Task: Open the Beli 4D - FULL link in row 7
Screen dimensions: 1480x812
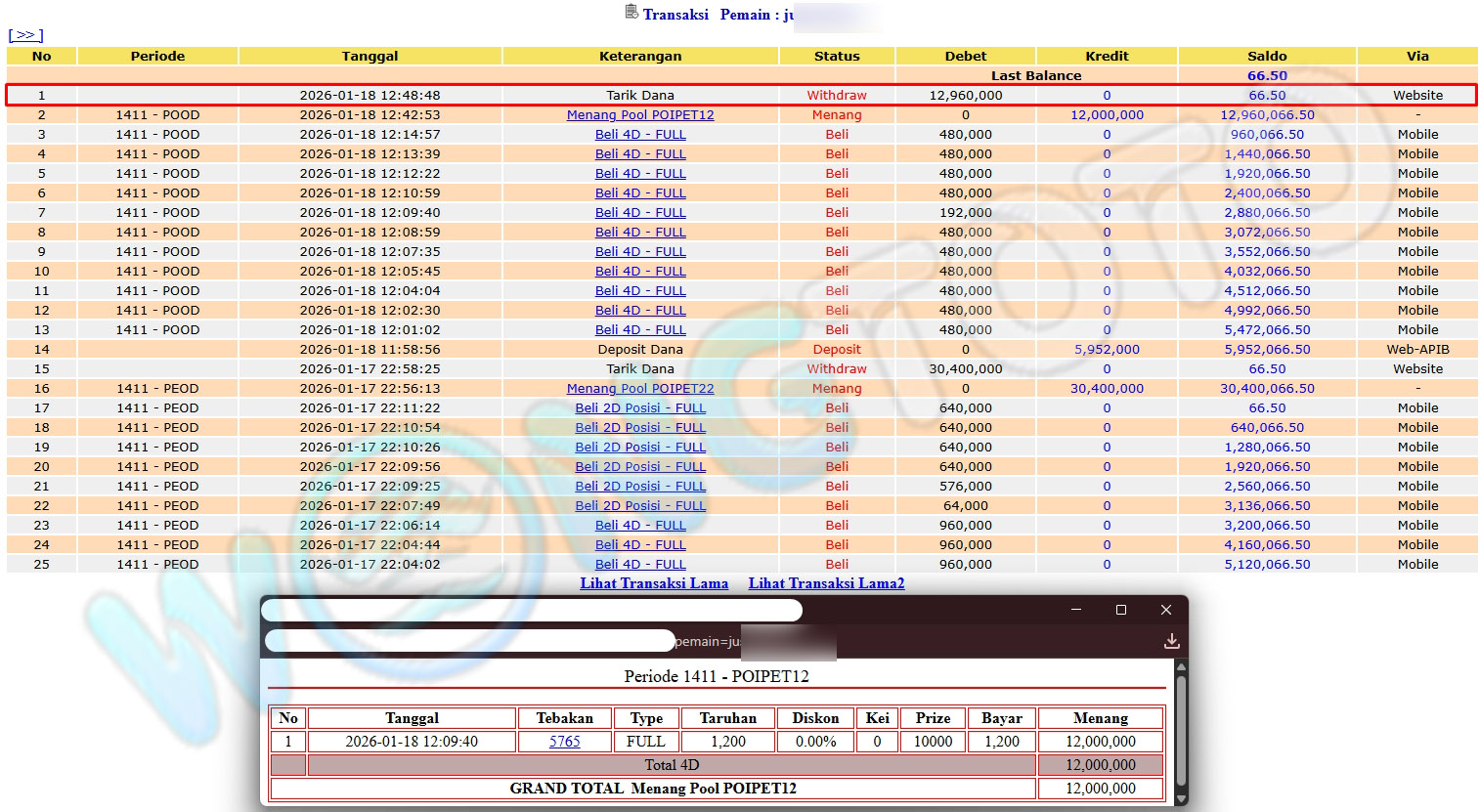Action: click(640, 213)
